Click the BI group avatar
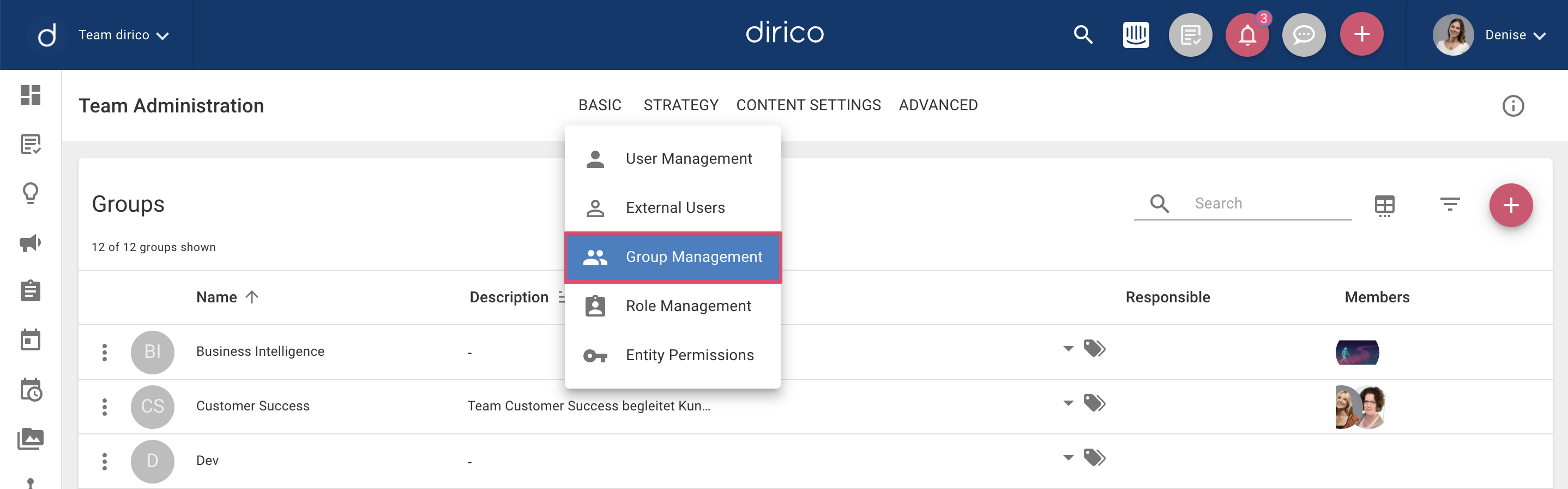The image size is (1568, 489). pos(152,352)
